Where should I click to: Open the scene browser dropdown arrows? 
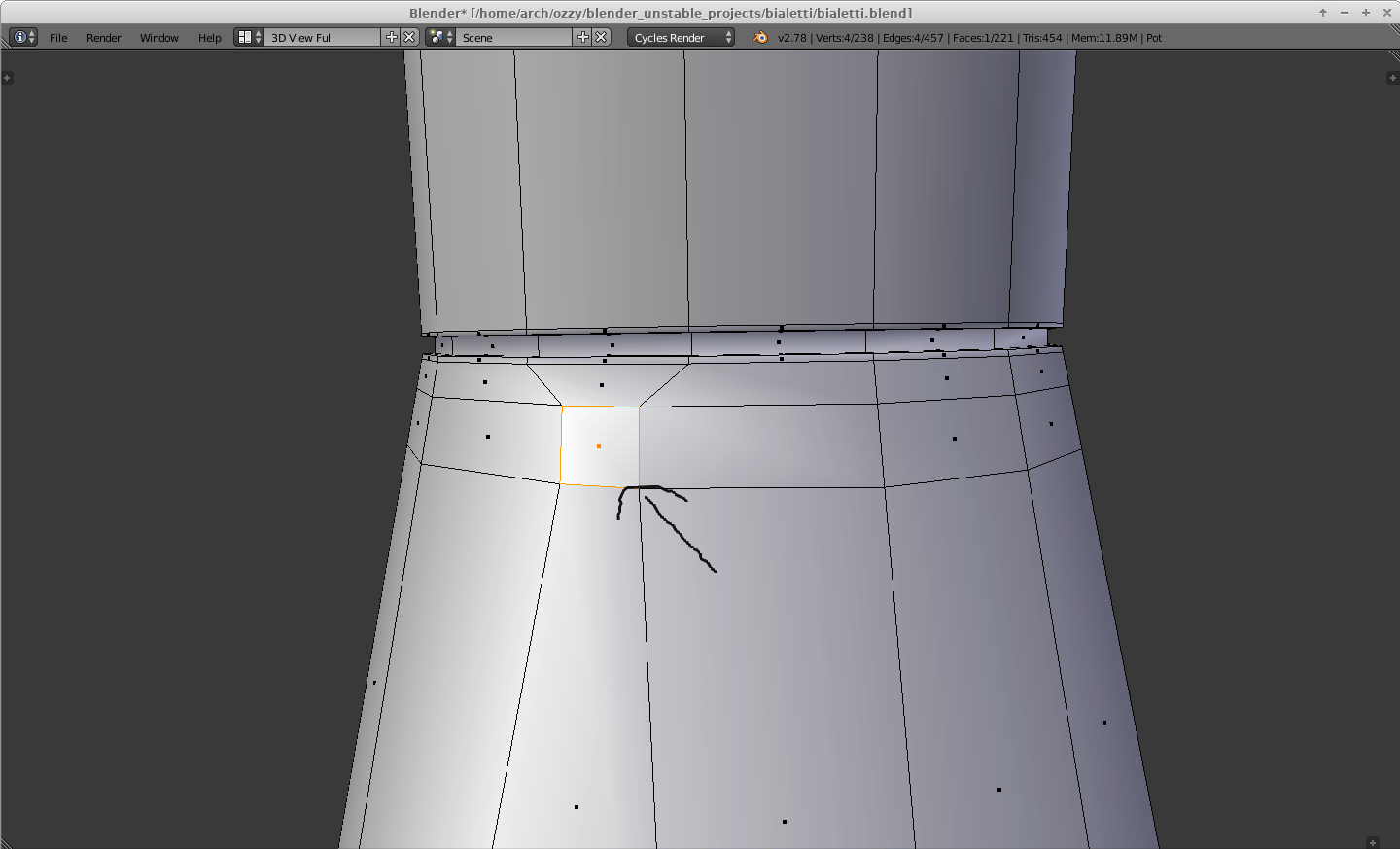tap(448, 37)
